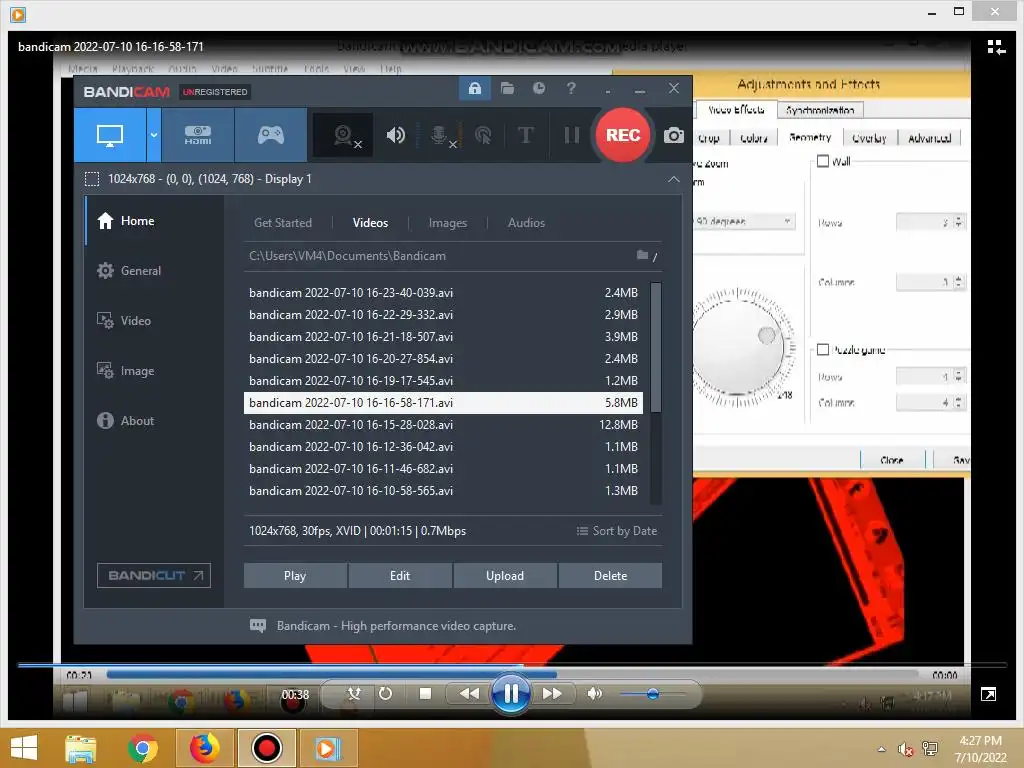This screenshot has width=1024, height=768.
Task: Click the question mark help icon
Action: click(571, 88)
